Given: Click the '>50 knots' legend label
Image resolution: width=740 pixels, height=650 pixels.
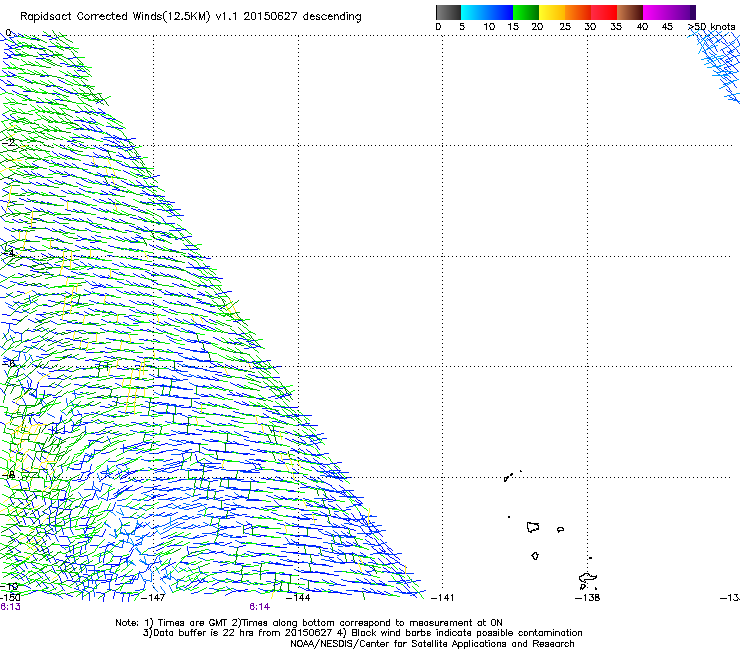Looking at the screenshot, I should (x=711, y=27).
